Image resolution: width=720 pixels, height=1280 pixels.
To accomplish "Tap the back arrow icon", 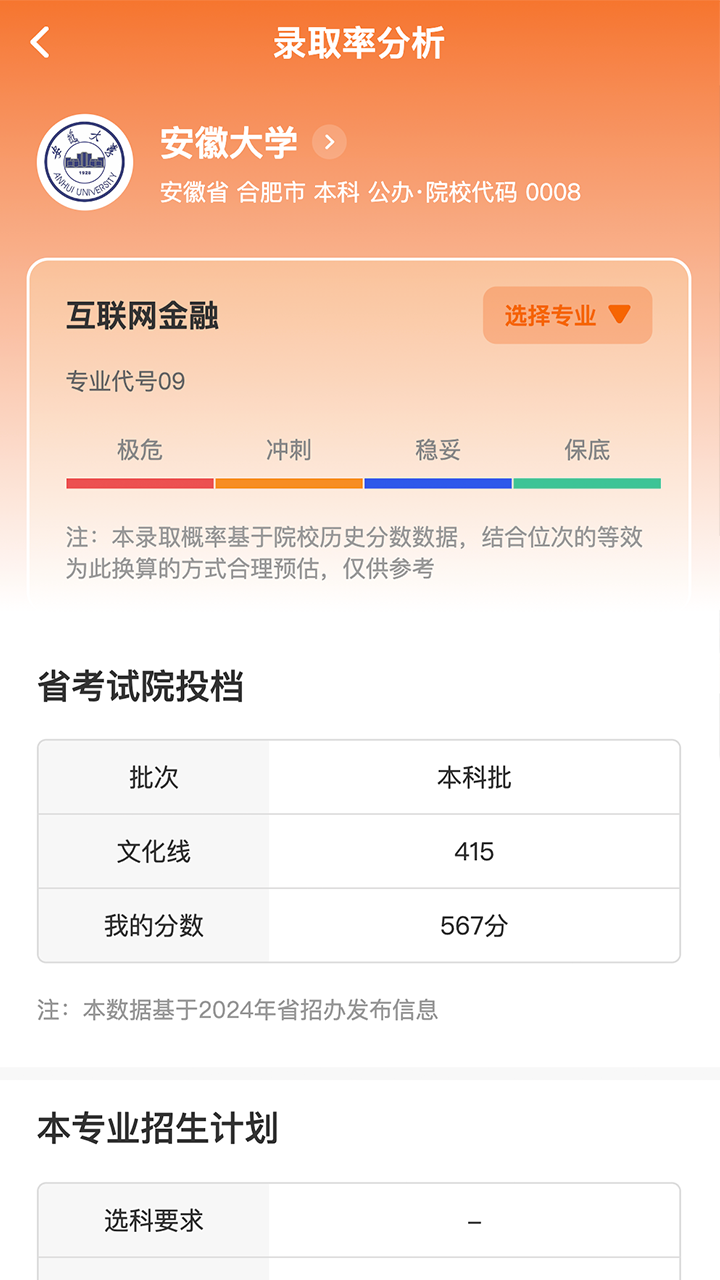I will [39, 44].
